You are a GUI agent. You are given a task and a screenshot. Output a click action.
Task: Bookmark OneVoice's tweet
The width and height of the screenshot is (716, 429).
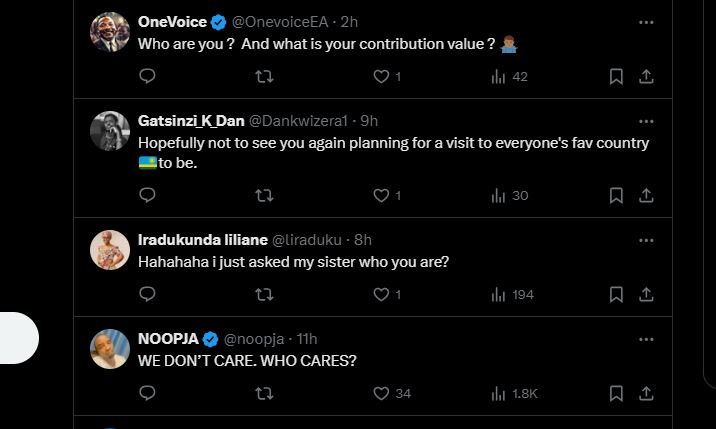[x=616, y=76]
